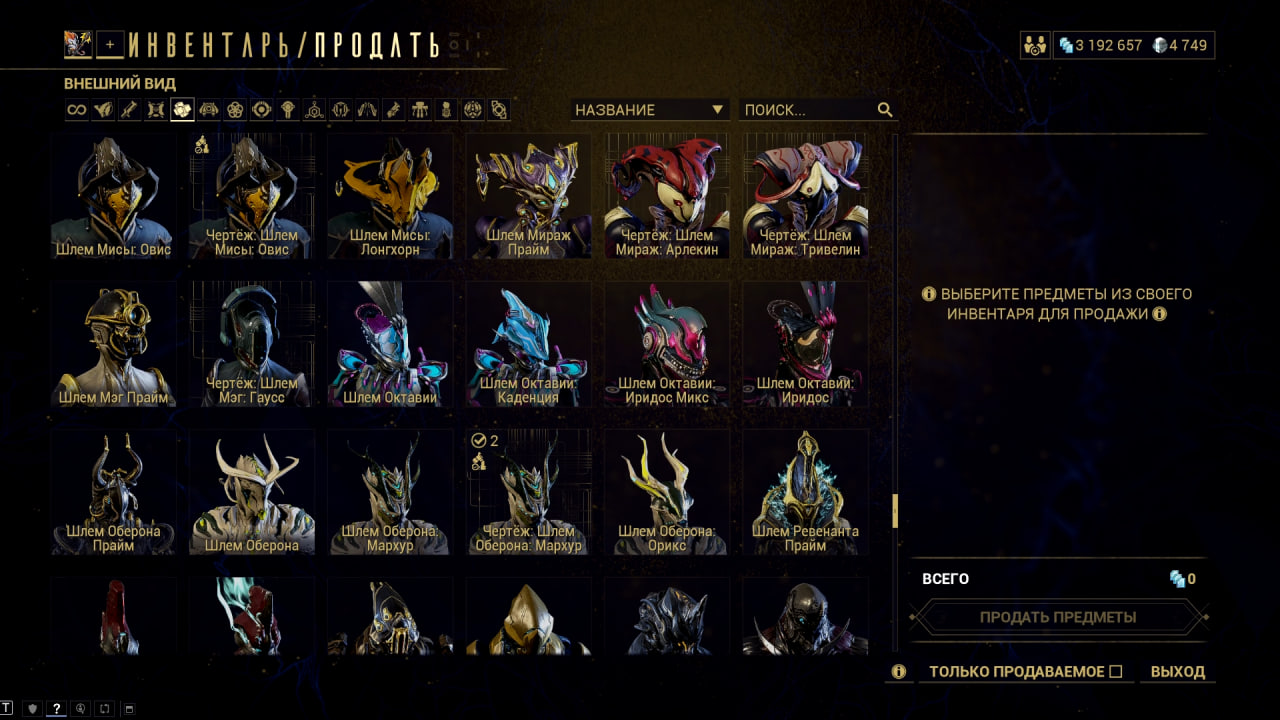Choose the chain-links category icon at row end
Image resolution: width=1280 pixels, height=720 pixels.
pos(499,110)
